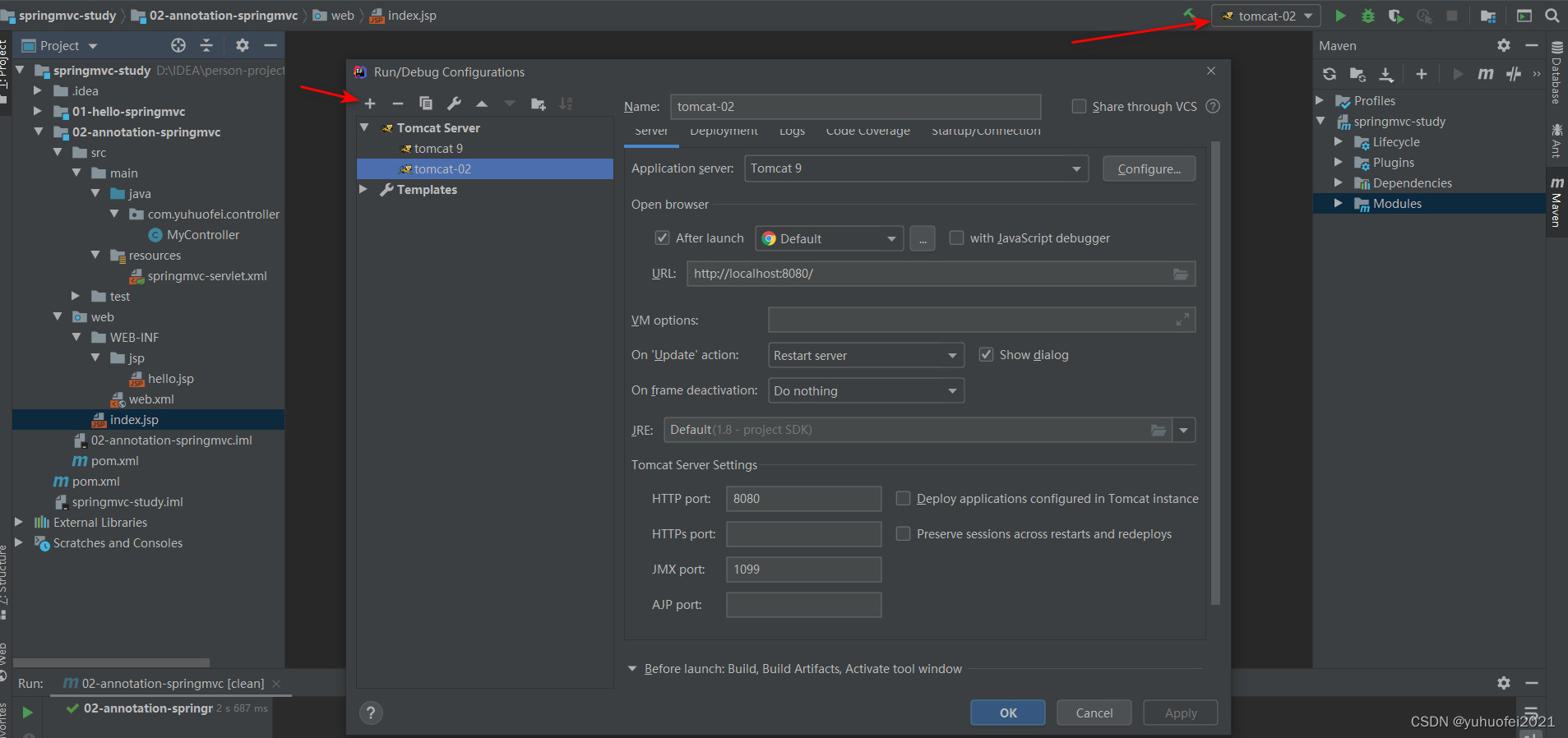Screen dimensions: 1568x738
Task: Enable with JavaScript debugger checkbox
Action: (x=956, y=238)
